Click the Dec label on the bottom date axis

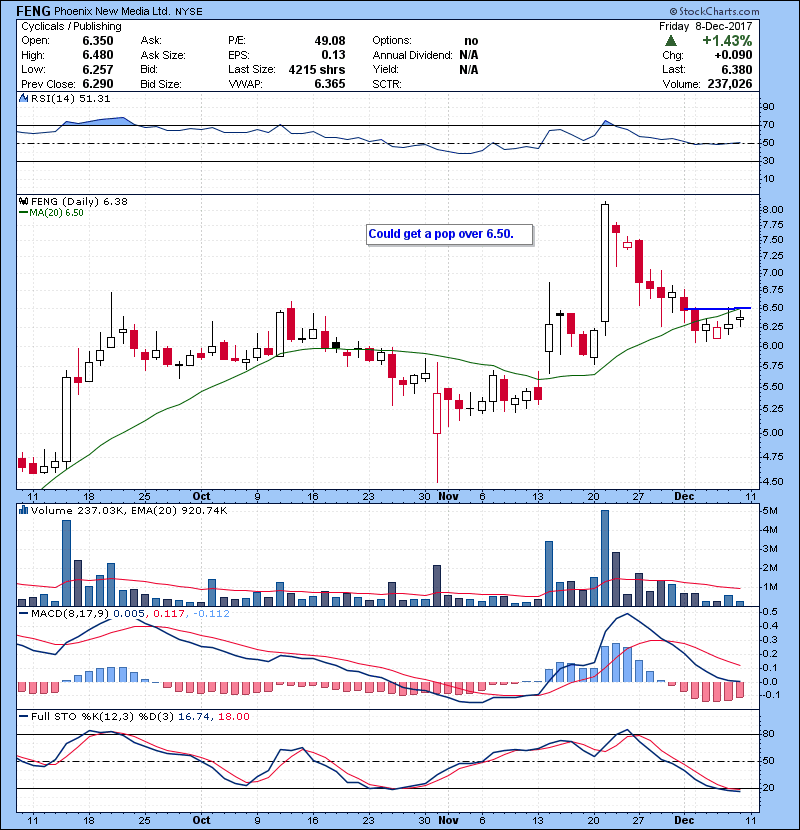(x=684, y=820)
